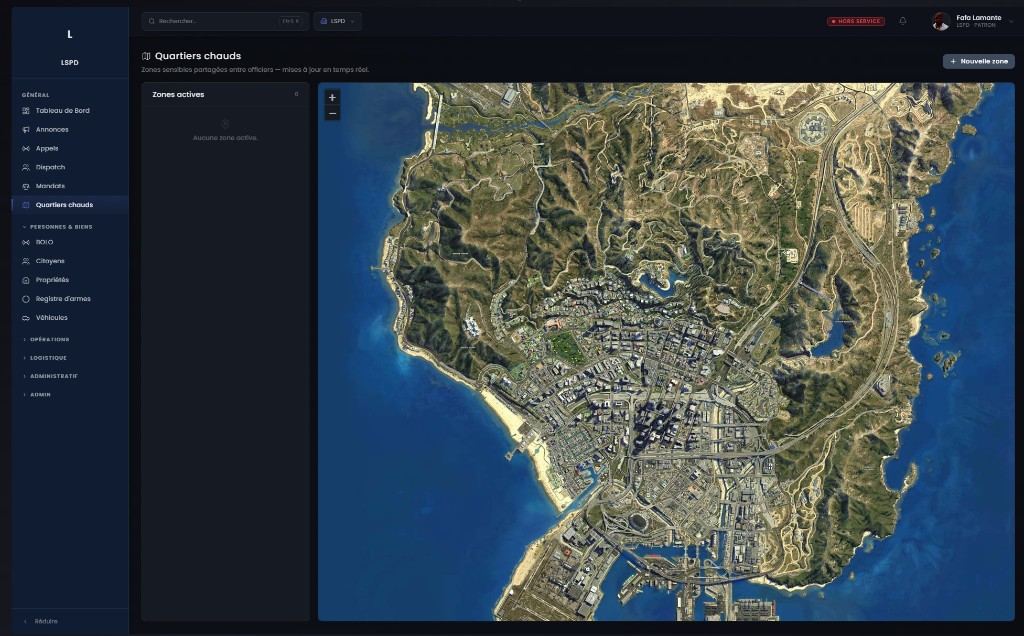Click the Fafa Lamonte user avatar
Image resolution: width=1024 pixels, height=636 pixels.
940,21
